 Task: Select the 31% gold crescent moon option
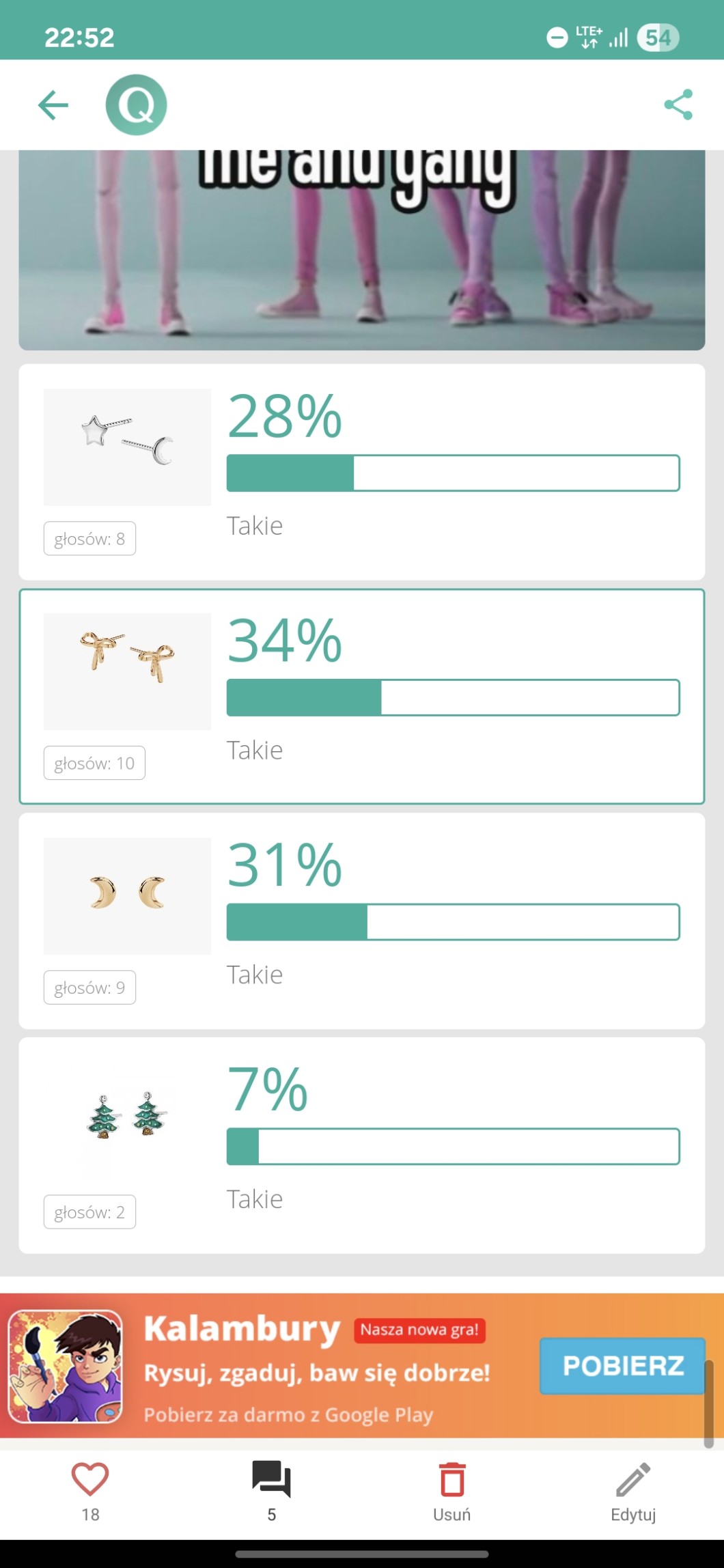(x=361, y=921)
